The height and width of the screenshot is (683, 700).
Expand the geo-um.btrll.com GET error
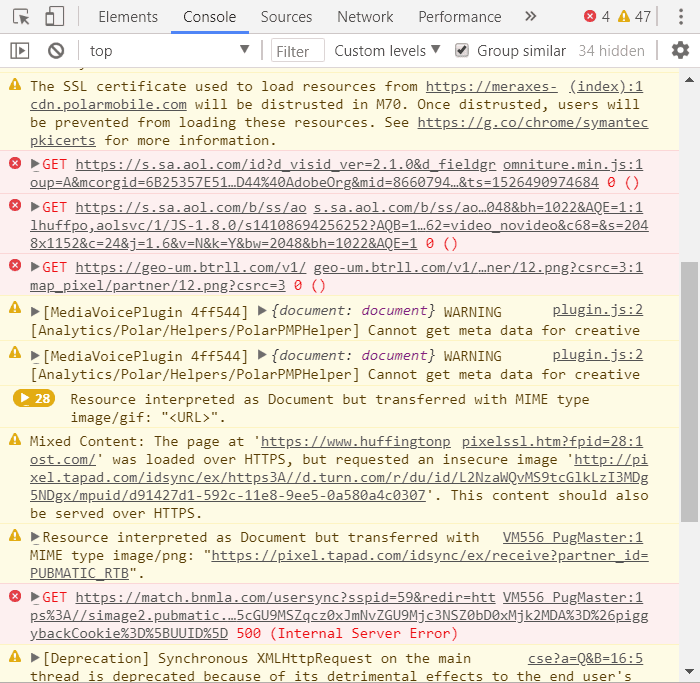(x=36, y=267)
